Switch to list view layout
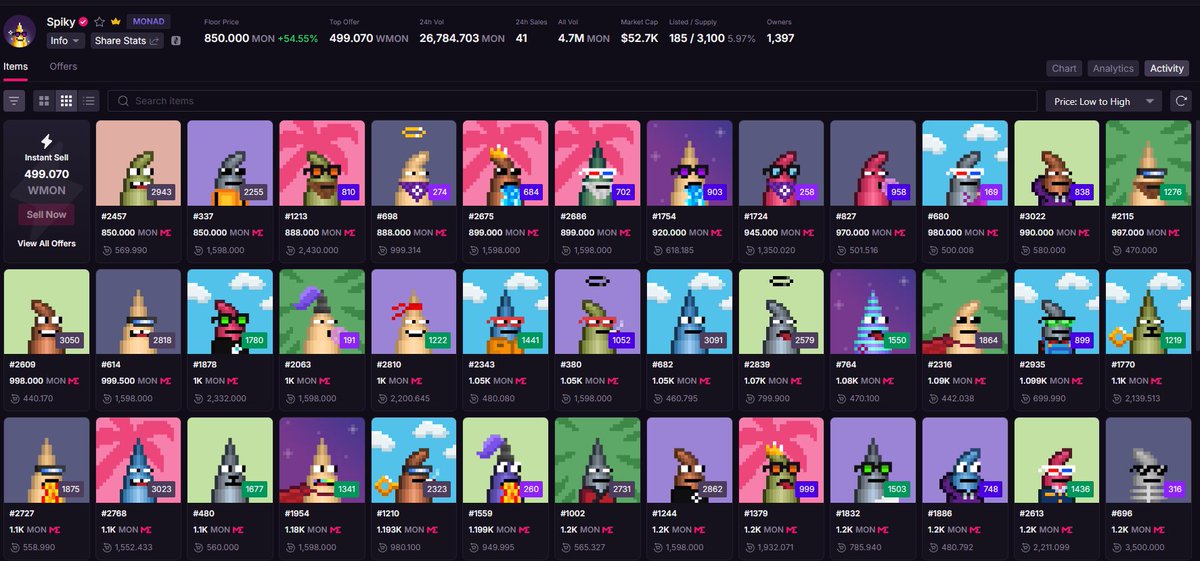 89,101
